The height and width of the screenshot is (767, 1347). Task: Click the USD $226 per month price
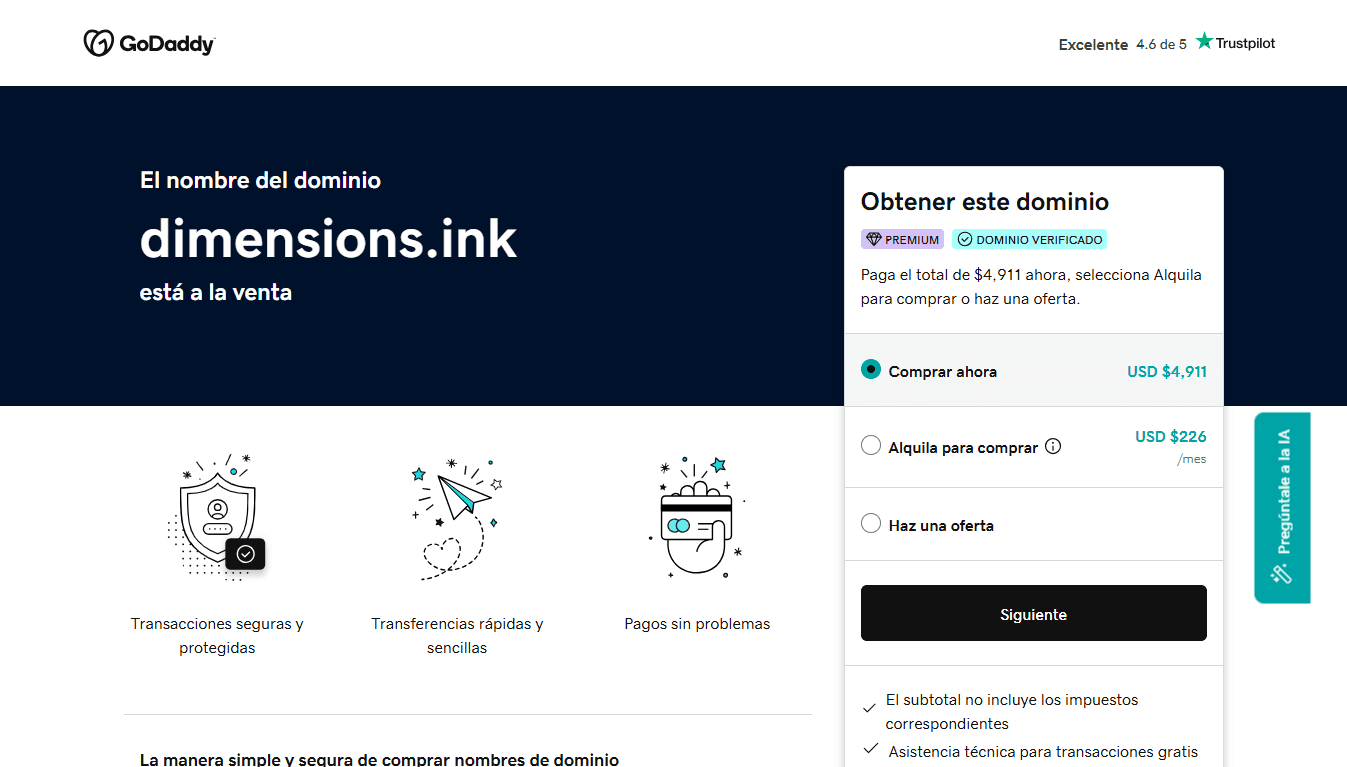[x=1170, y=436]
